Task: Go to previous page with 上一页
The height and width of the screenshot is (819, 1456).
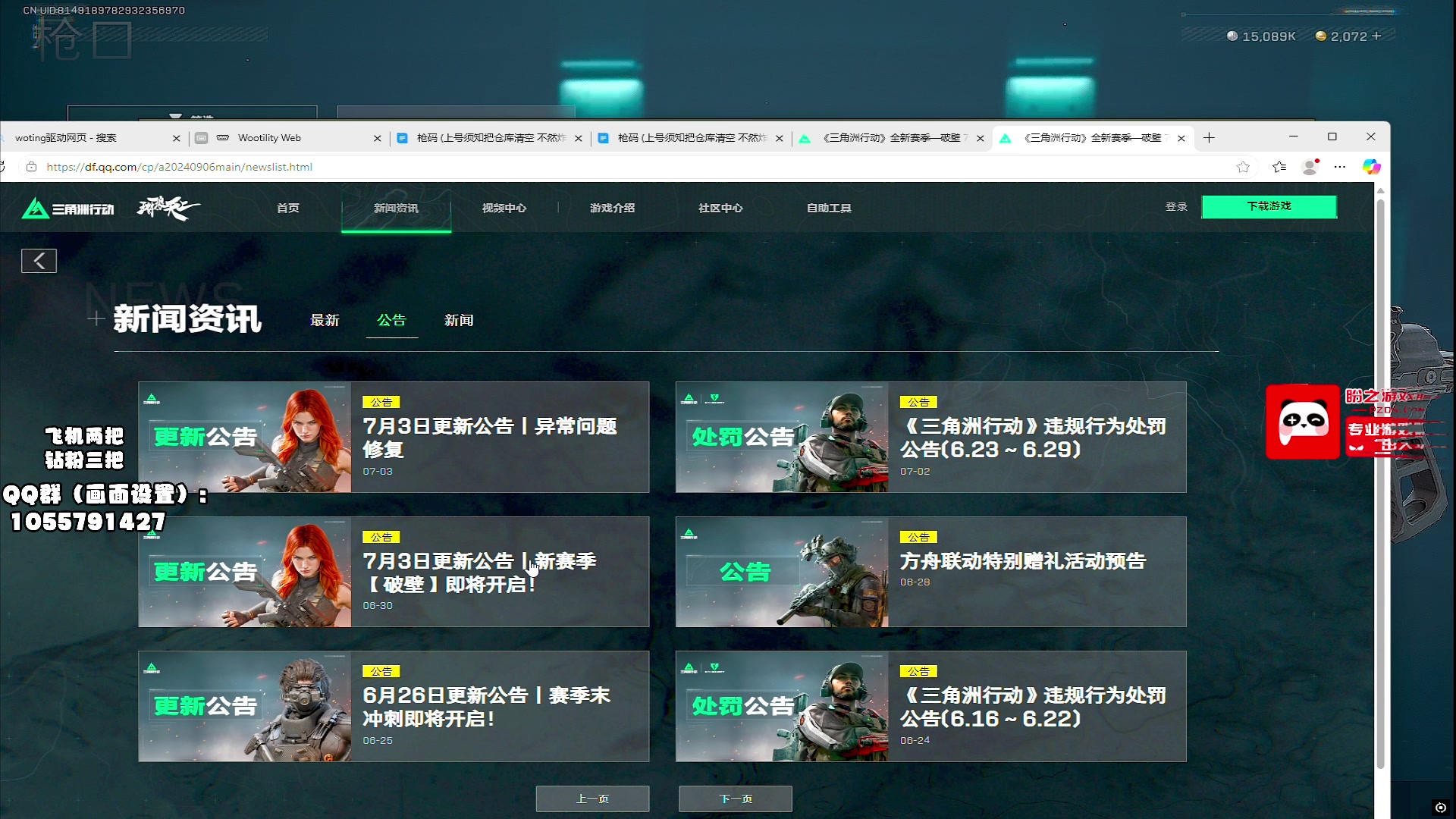Action: (592, 799)
